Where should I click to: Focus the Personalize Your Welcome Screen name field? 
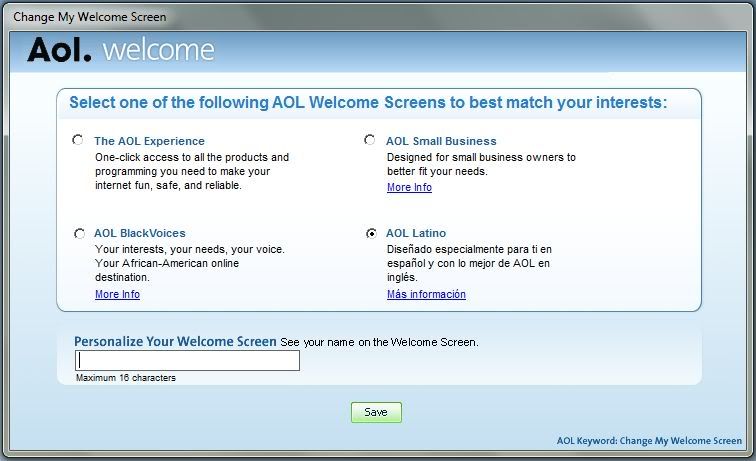click(188, 361)
